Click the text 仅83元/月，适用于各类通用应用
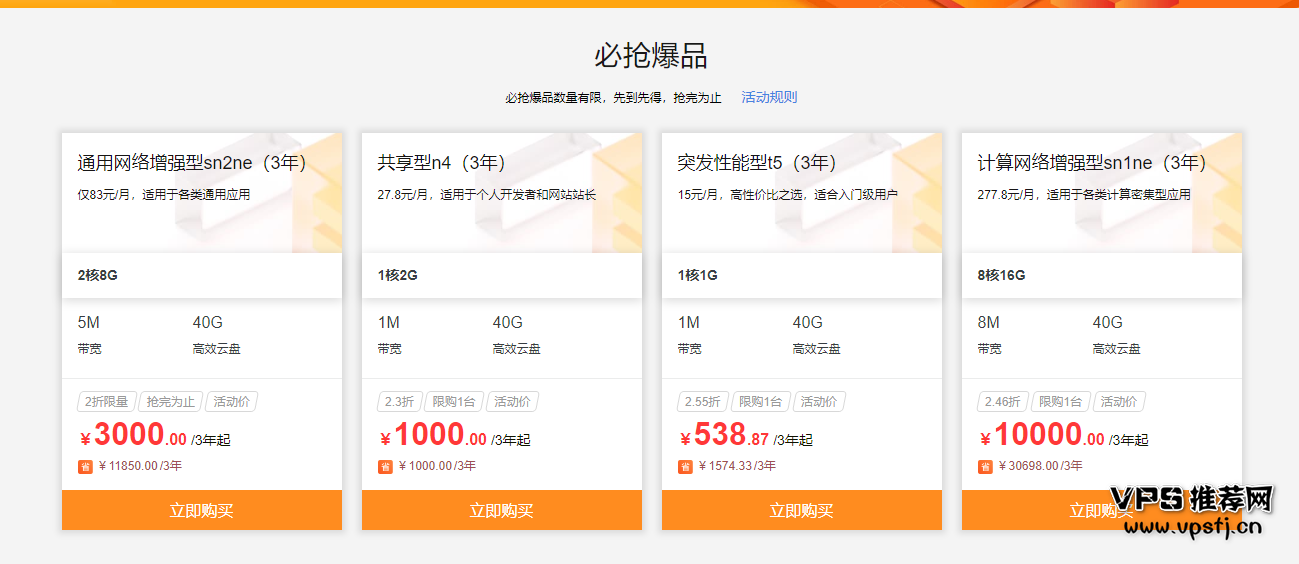 click(x=164, y=195)
